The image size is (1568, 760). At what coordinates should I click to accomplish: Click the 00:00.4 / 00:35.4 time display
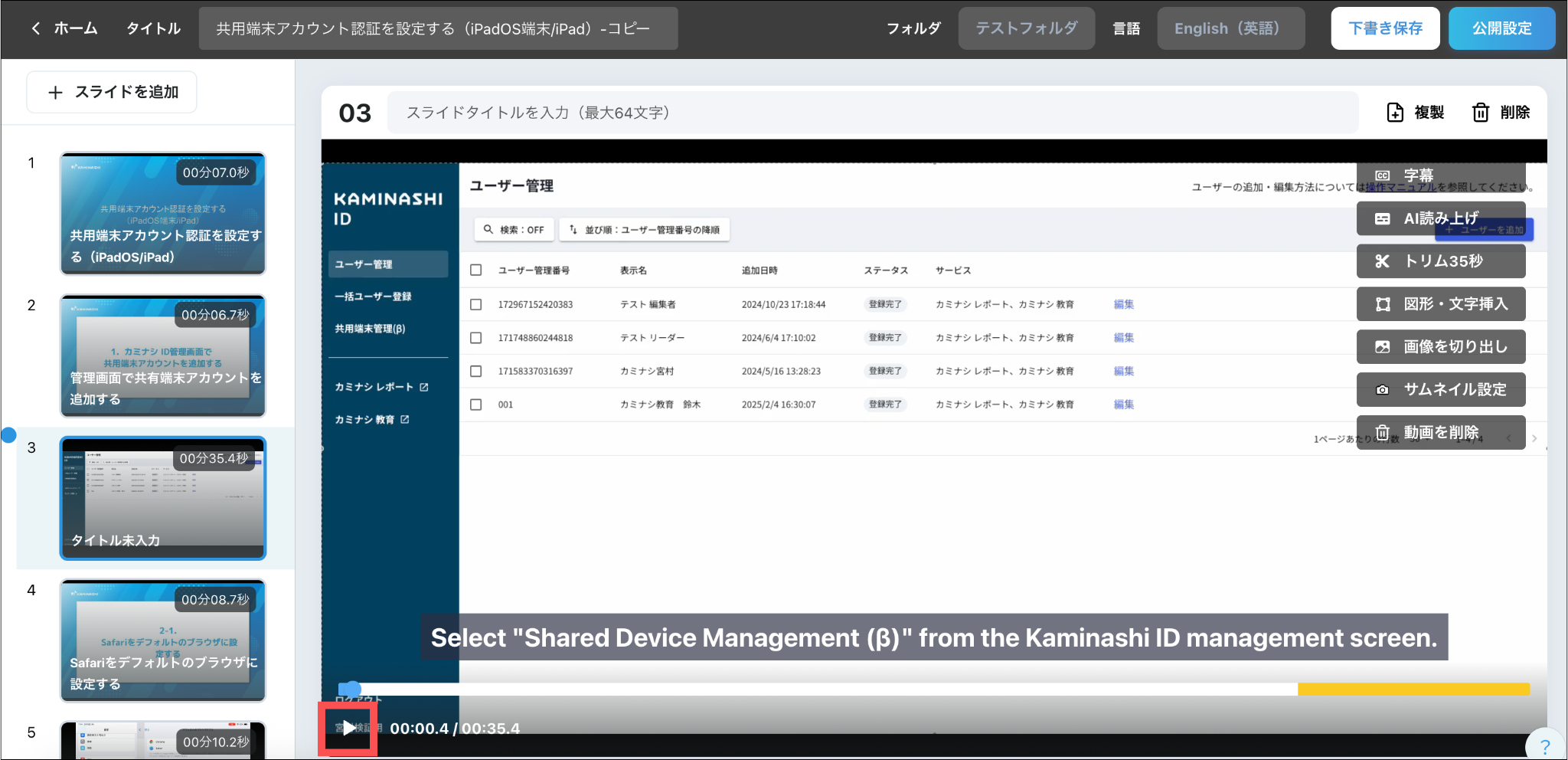[x=455, y=729]
